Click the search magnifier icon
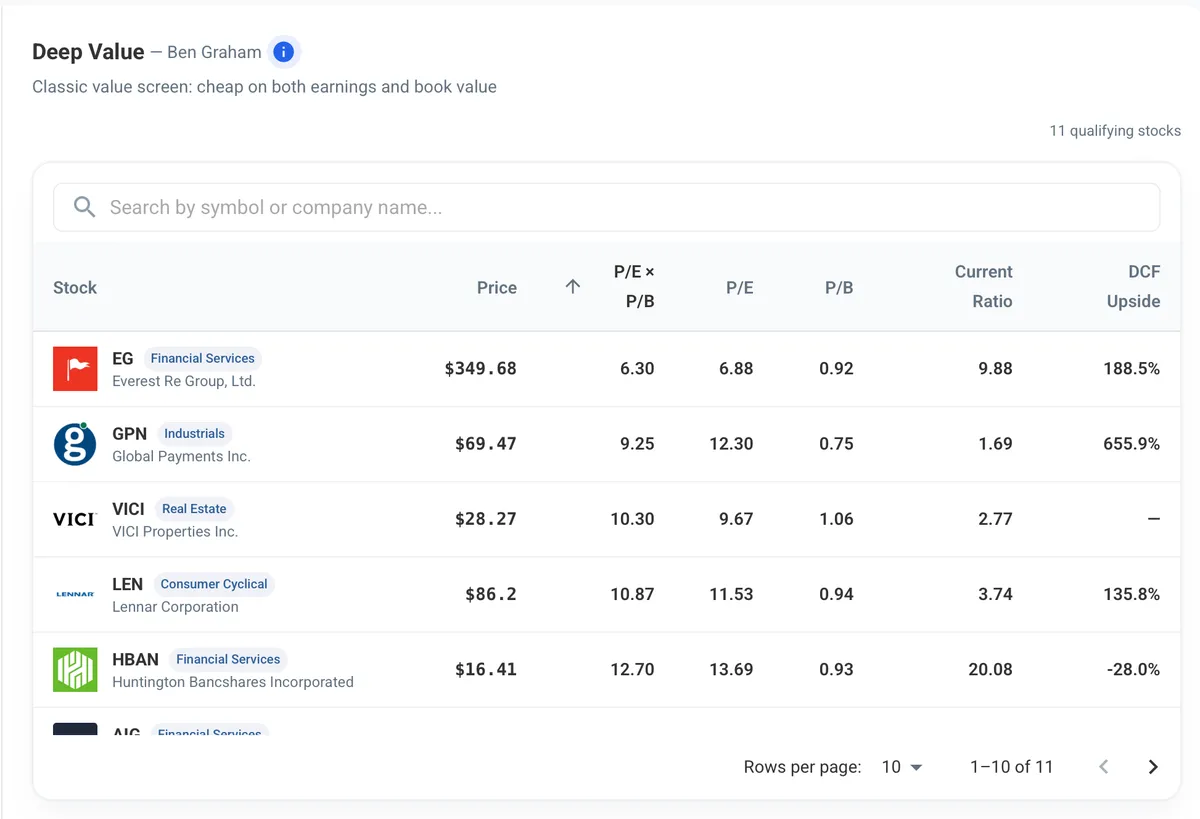The width and height of the screenshot is (1200, 819). pyautogui.click(x=85, y=207)
